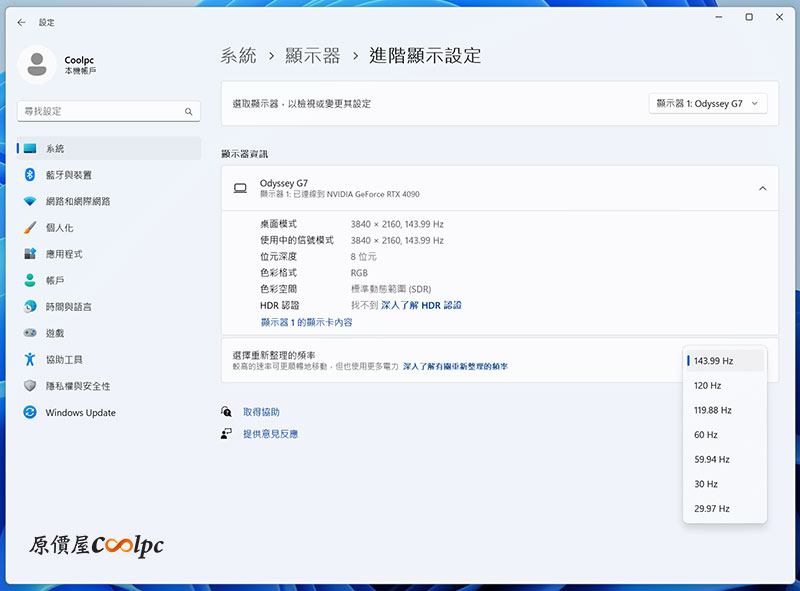Go to 個人化 settings
This screenshot has width=800, height=591.
click(109, 228)
